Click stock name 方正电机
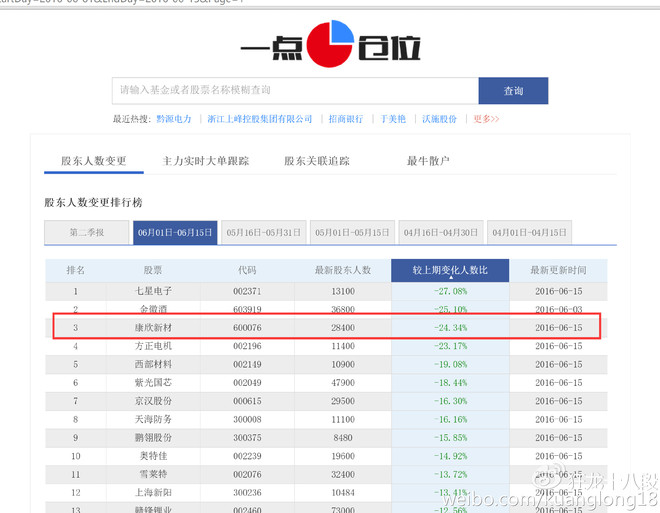This screenshot has height=513, width=660. [x=153, y=346]
